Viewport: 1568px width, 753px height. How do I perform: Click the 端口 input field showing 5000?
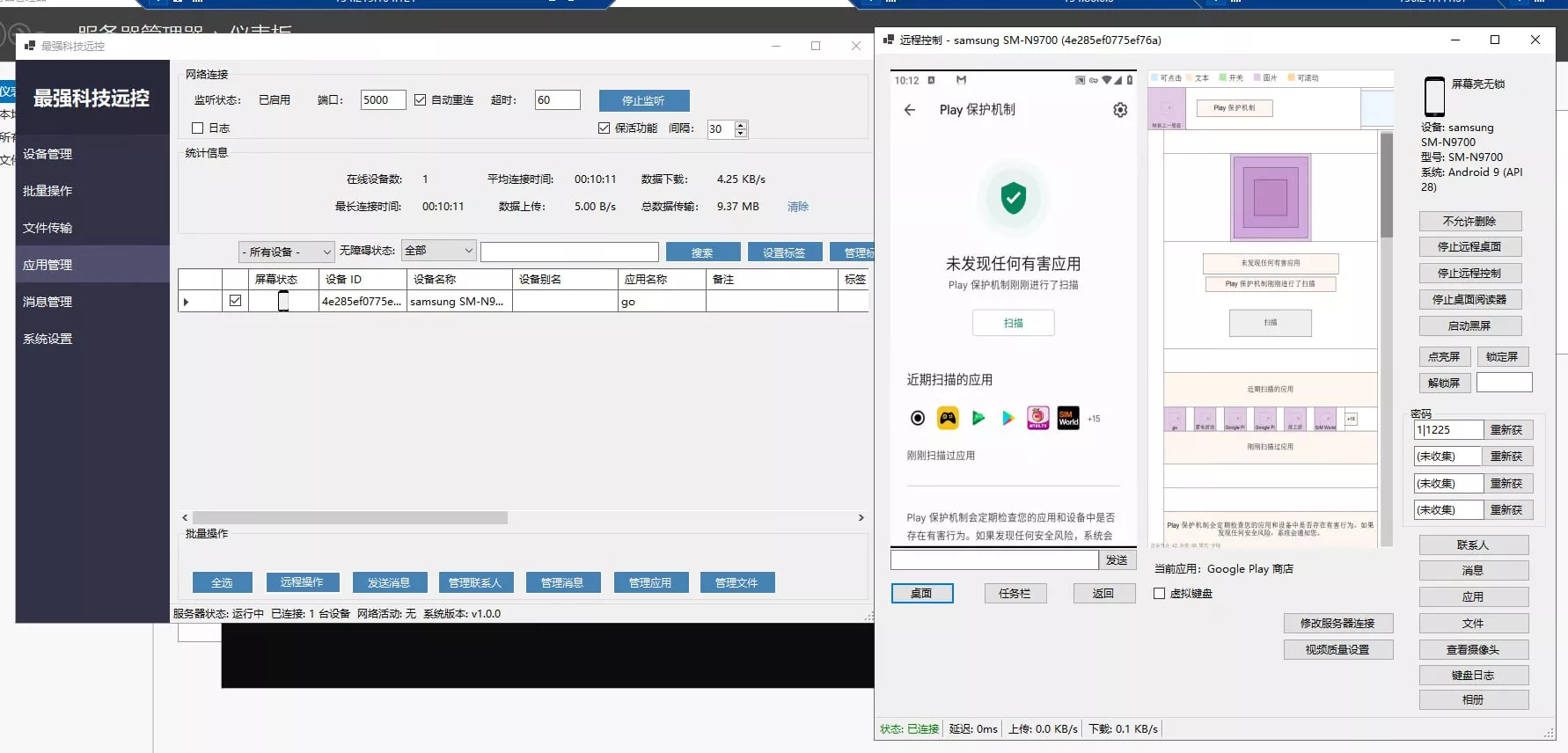pyautogui.click(x=383, y=99)
